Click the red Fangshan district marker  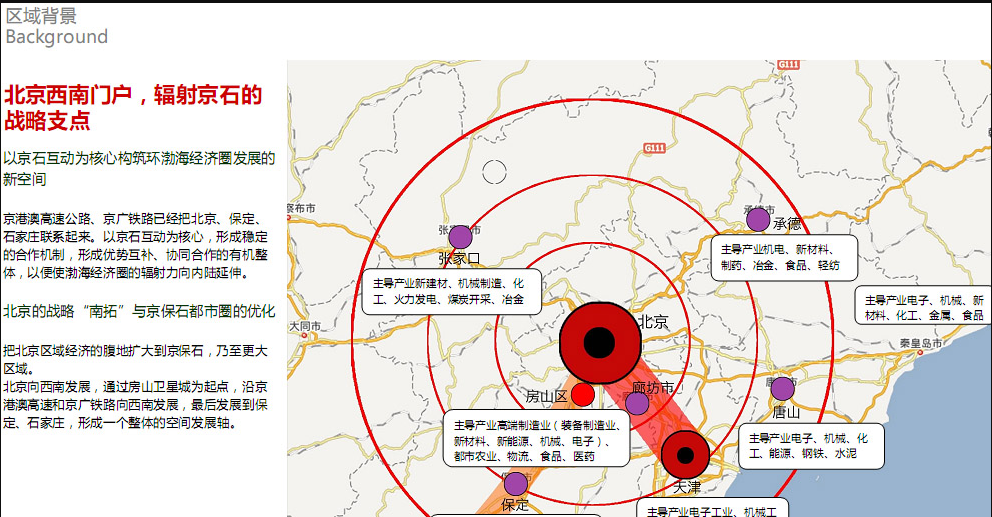pos(583,395)
